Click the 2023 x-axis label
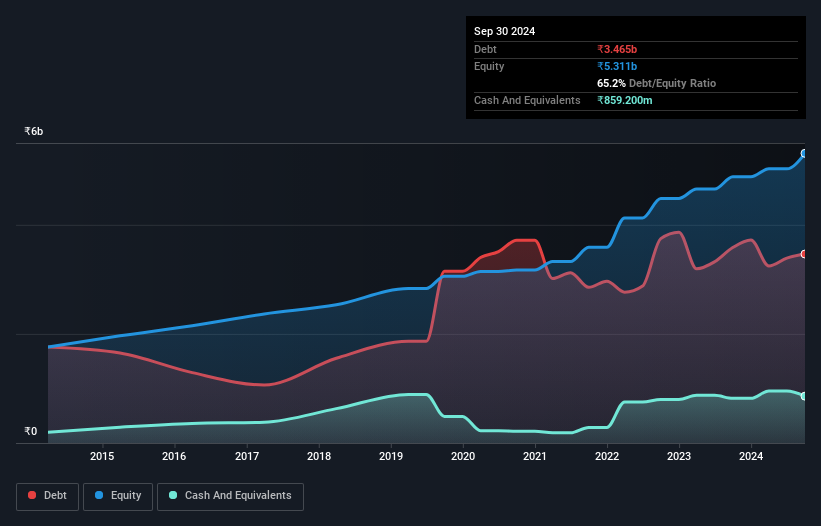The width and height of the screenshot is (821, 526). coord(679,456)
